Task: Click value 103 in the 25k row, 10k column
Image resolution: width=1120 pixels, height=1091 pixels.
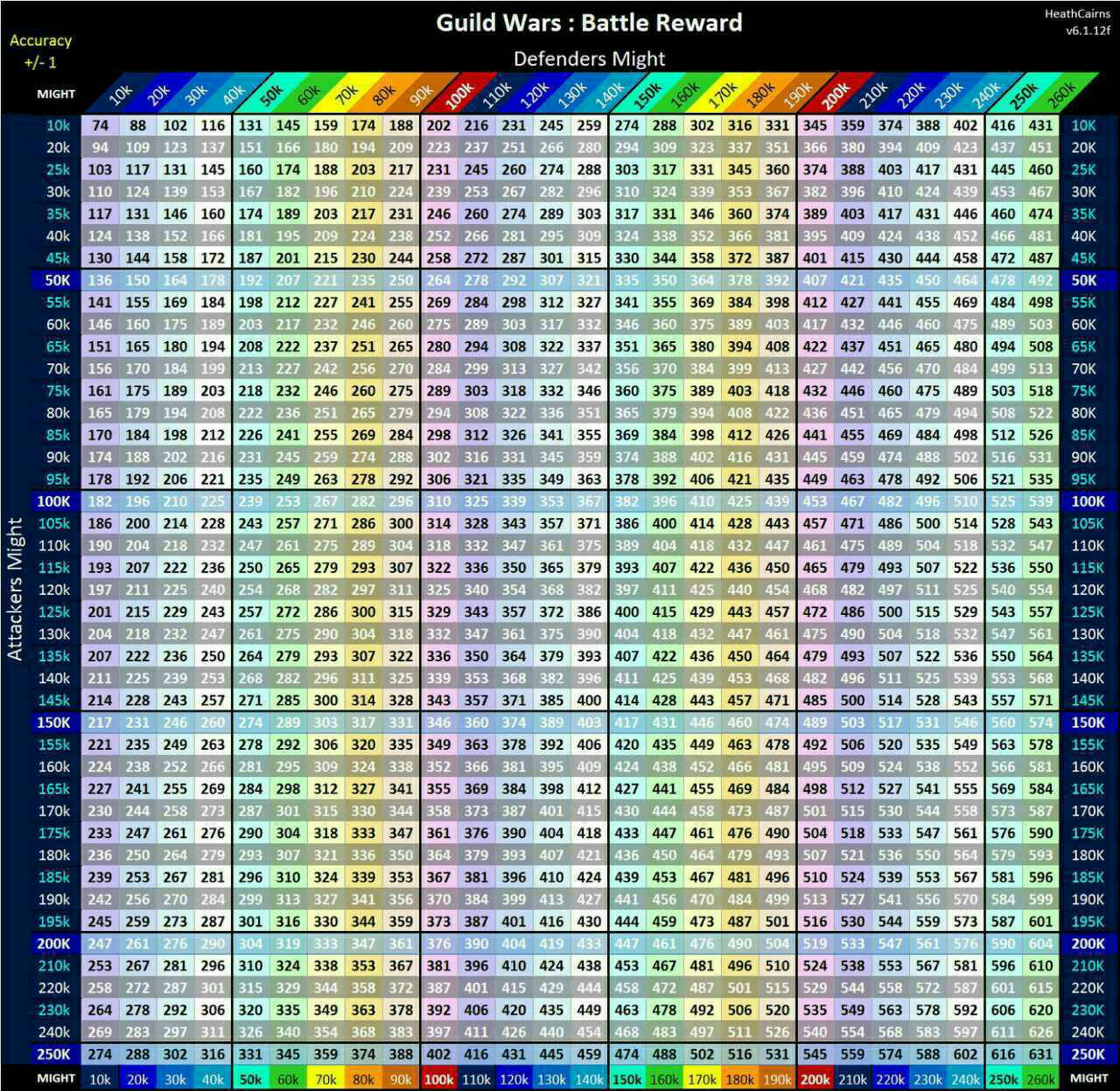Action: click(100, 170)
